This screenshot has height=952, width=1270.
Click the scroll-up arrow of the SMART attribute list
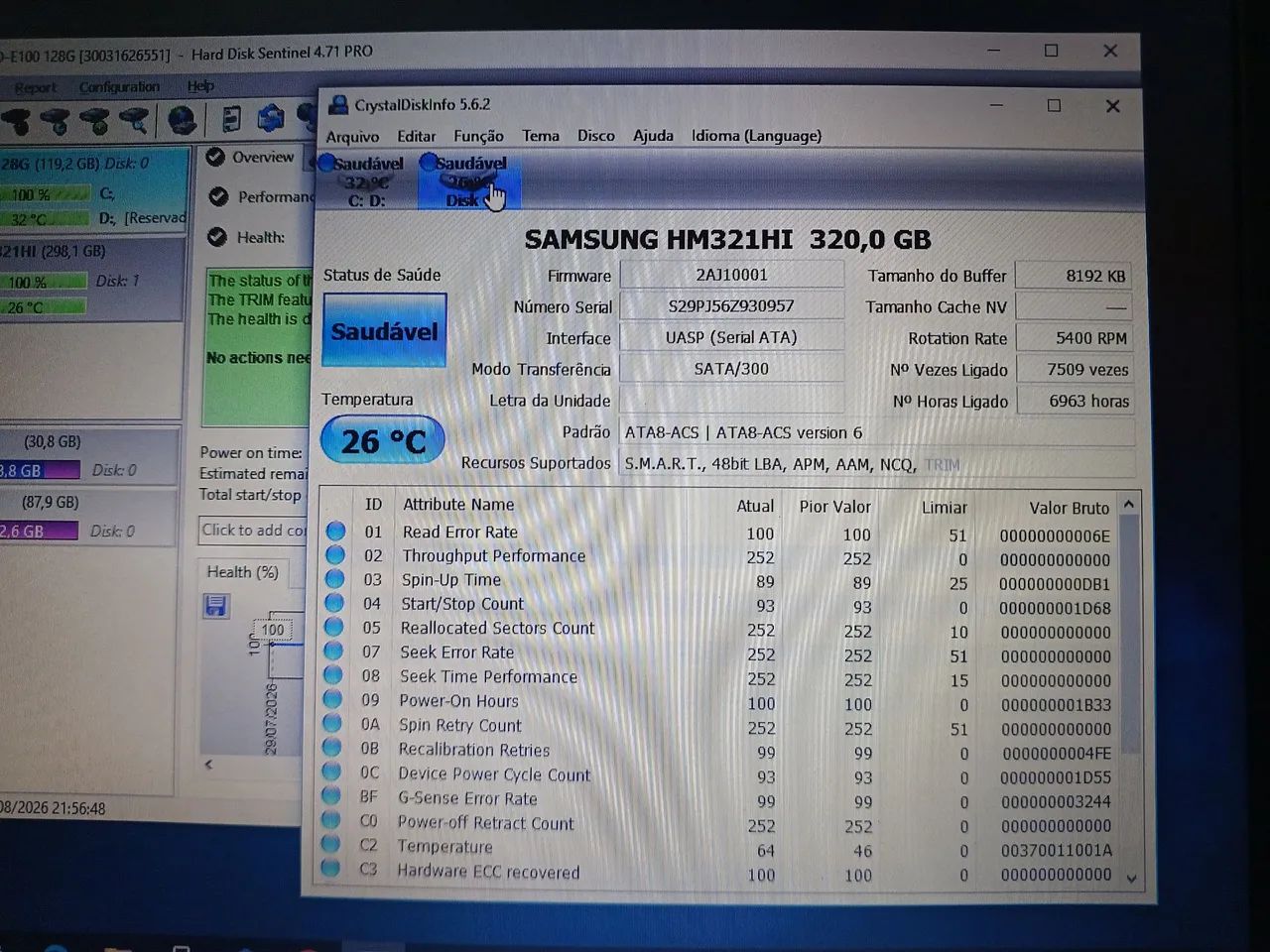pyautogui.click(x=1128, y=505)
